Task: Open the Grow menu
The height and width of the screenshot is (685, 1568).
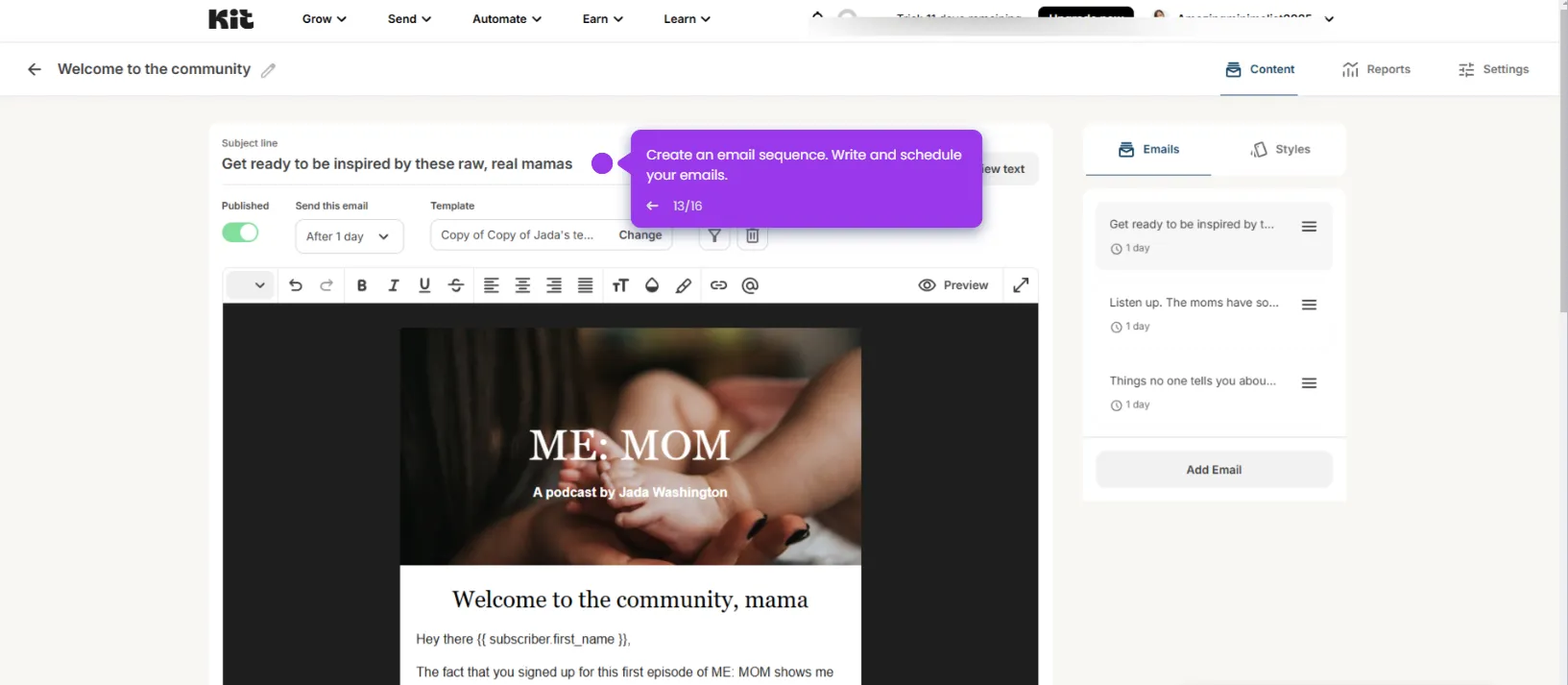Action: (324, 18)
